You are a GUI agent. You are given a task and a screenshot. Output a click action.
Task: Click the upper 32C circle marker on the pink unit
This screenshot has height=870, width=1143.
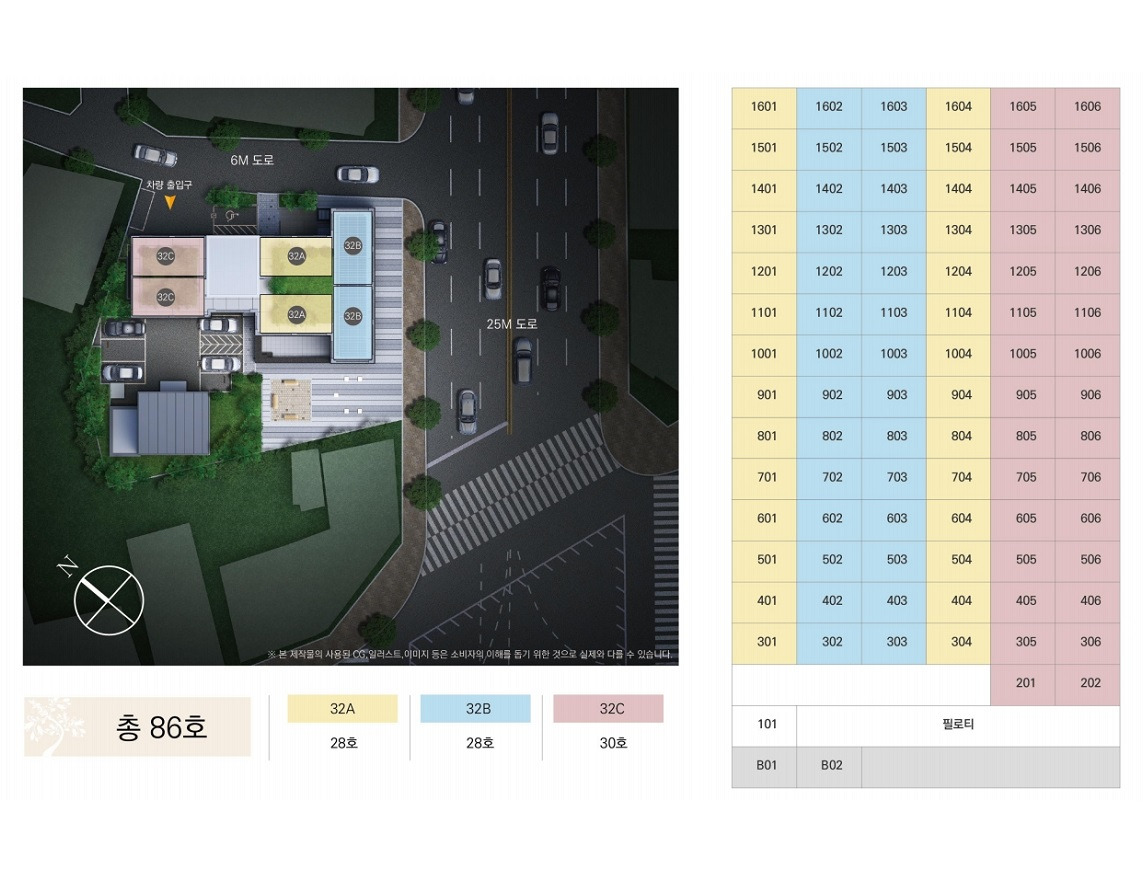coord(165,256)
